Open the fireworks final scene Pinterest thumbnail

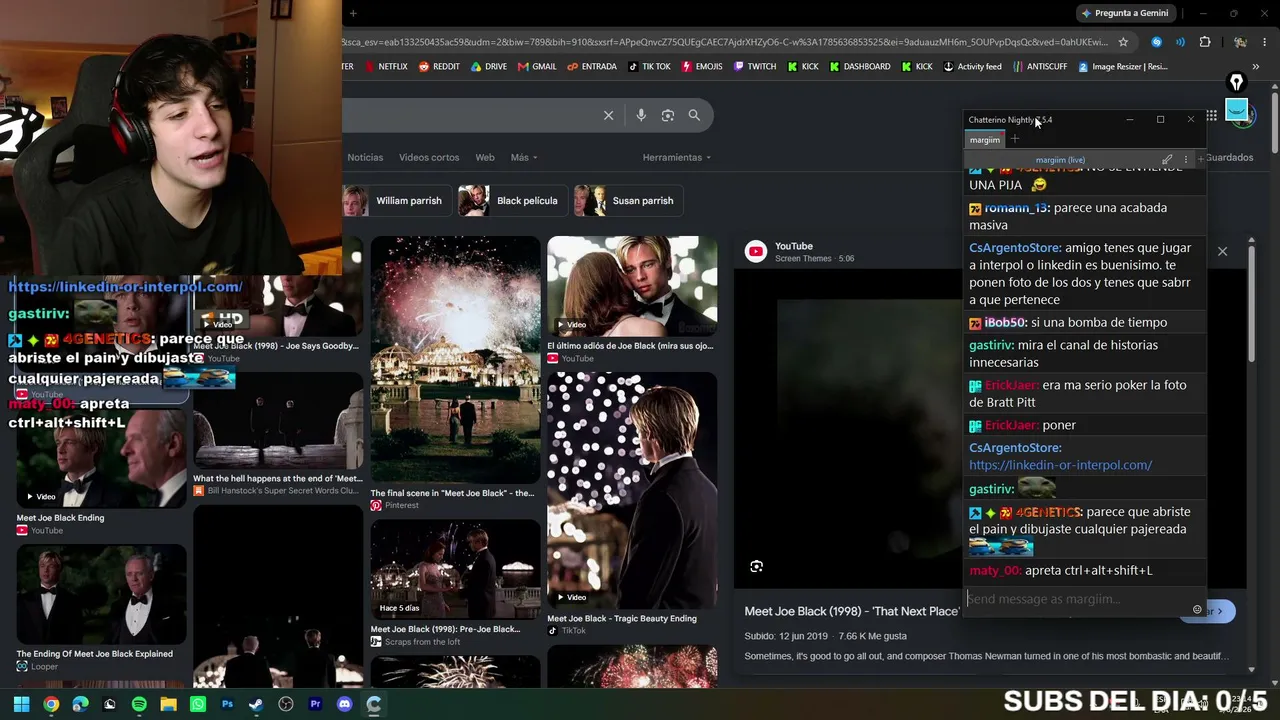[x=455, y=359]
